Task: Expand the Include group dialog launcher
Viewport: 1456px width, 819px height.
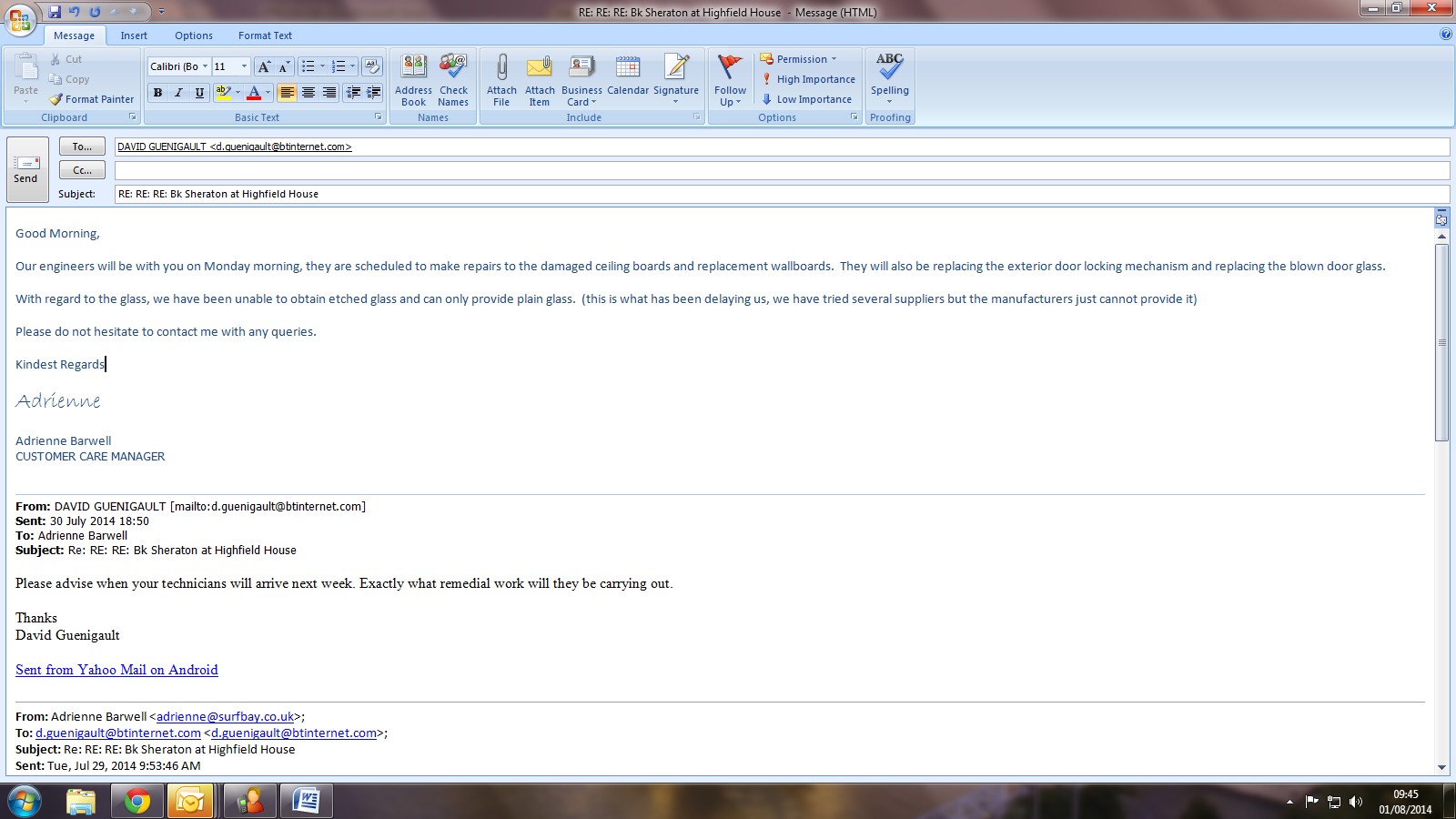Action: point(697,117)
